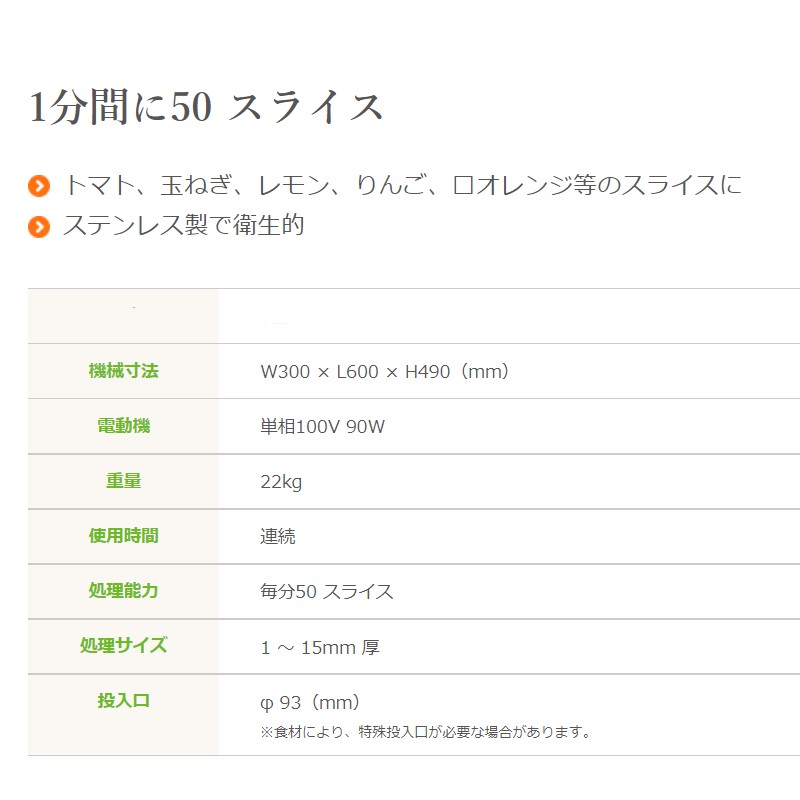Select the トマト、玉ねぎ bullet text

[403, 185]
